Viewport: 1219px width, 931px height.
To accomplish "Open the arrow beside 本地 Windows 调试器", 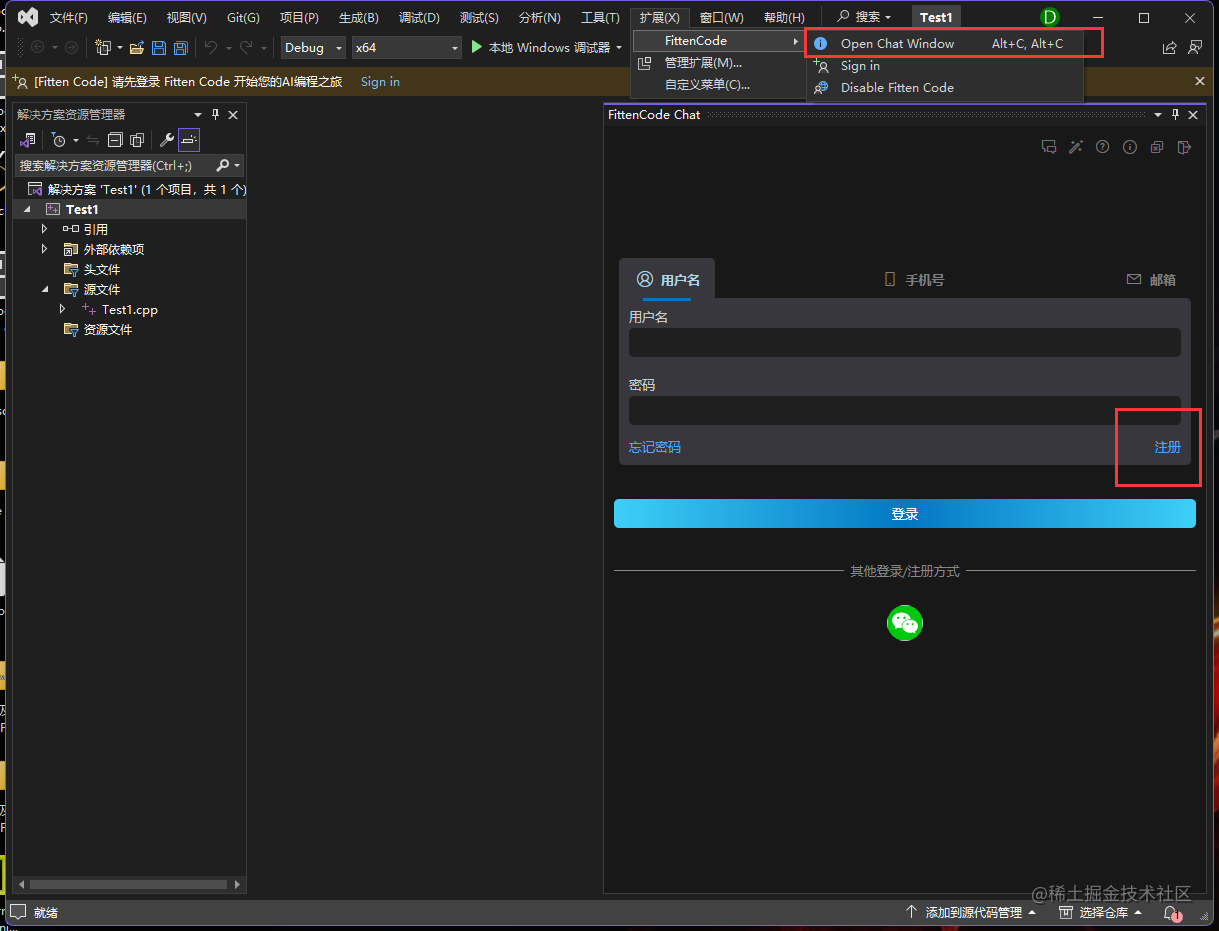I will click(x=619, y=47).
